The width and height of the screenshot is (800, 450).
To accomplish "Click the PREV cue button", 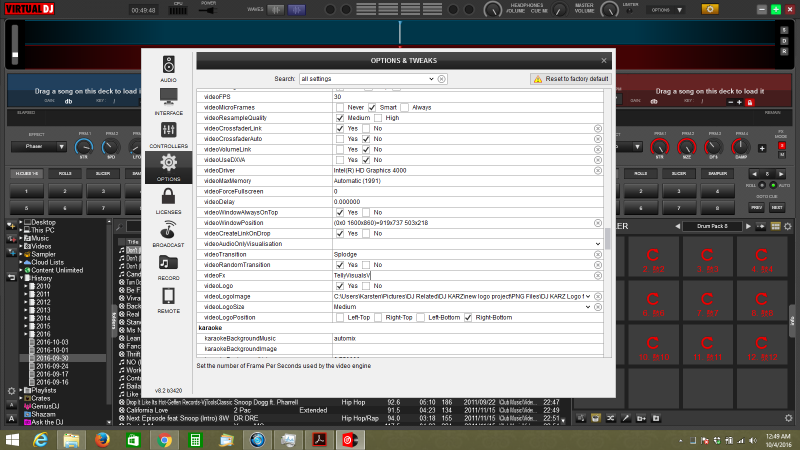I will pyautogui.click(x=757, y=208).
